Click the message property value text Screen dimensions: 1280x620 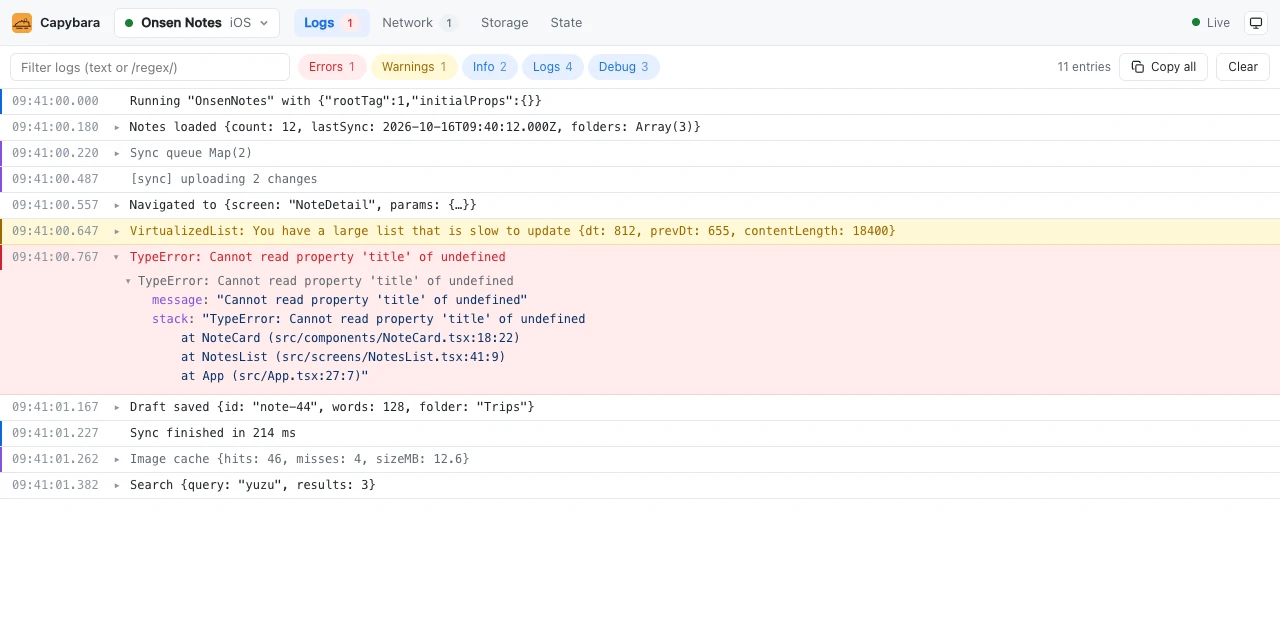click(372, 300)
